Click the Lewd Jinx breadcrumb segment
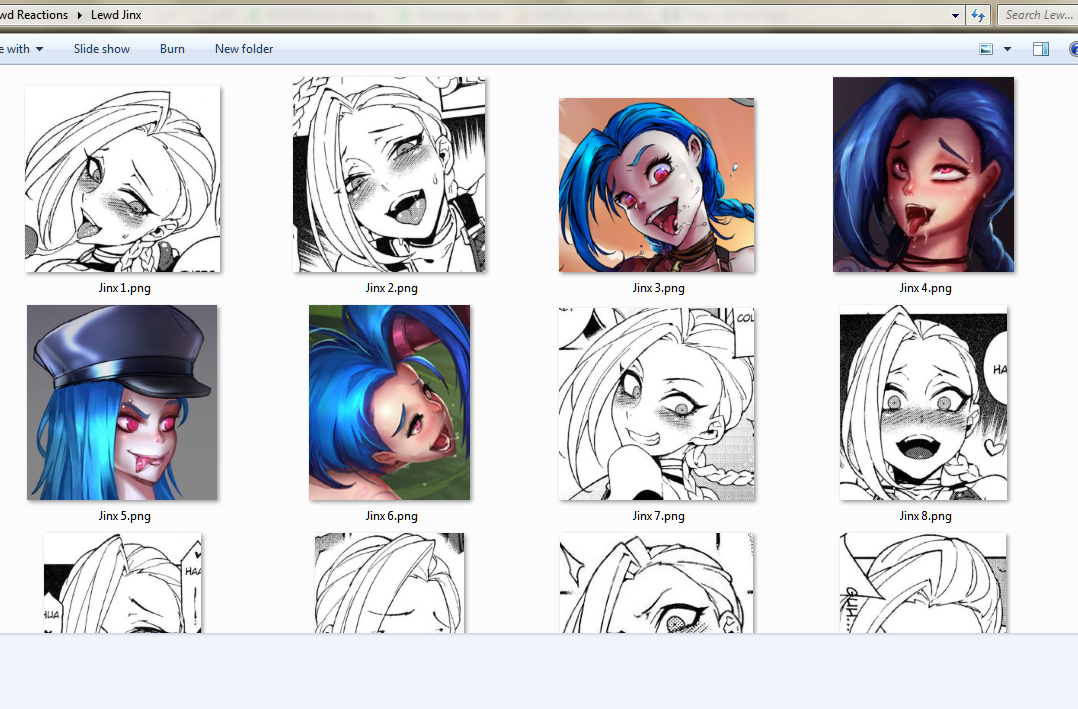The width and height of the screenshot is (1078, 709). [116, 15]
